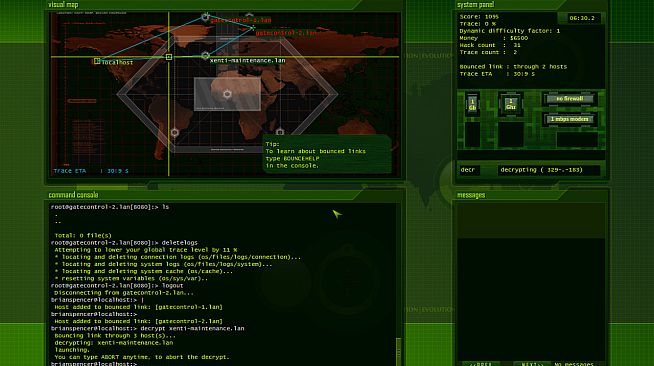The image size is (654, 366).
Task: Click the red gatecontrol-2.lan map label
Action: tap(286, 33)
